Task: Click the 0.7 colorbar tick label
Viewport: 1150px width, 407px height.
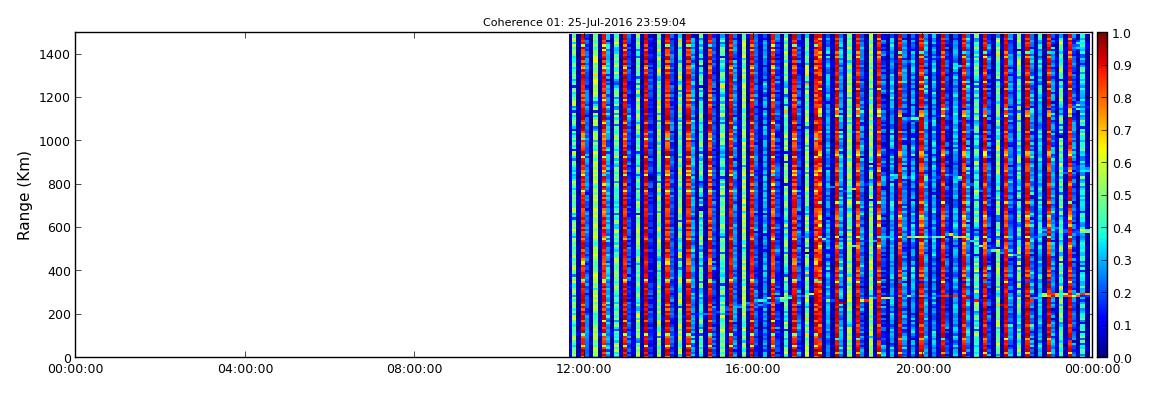Action: (1121, 131)
